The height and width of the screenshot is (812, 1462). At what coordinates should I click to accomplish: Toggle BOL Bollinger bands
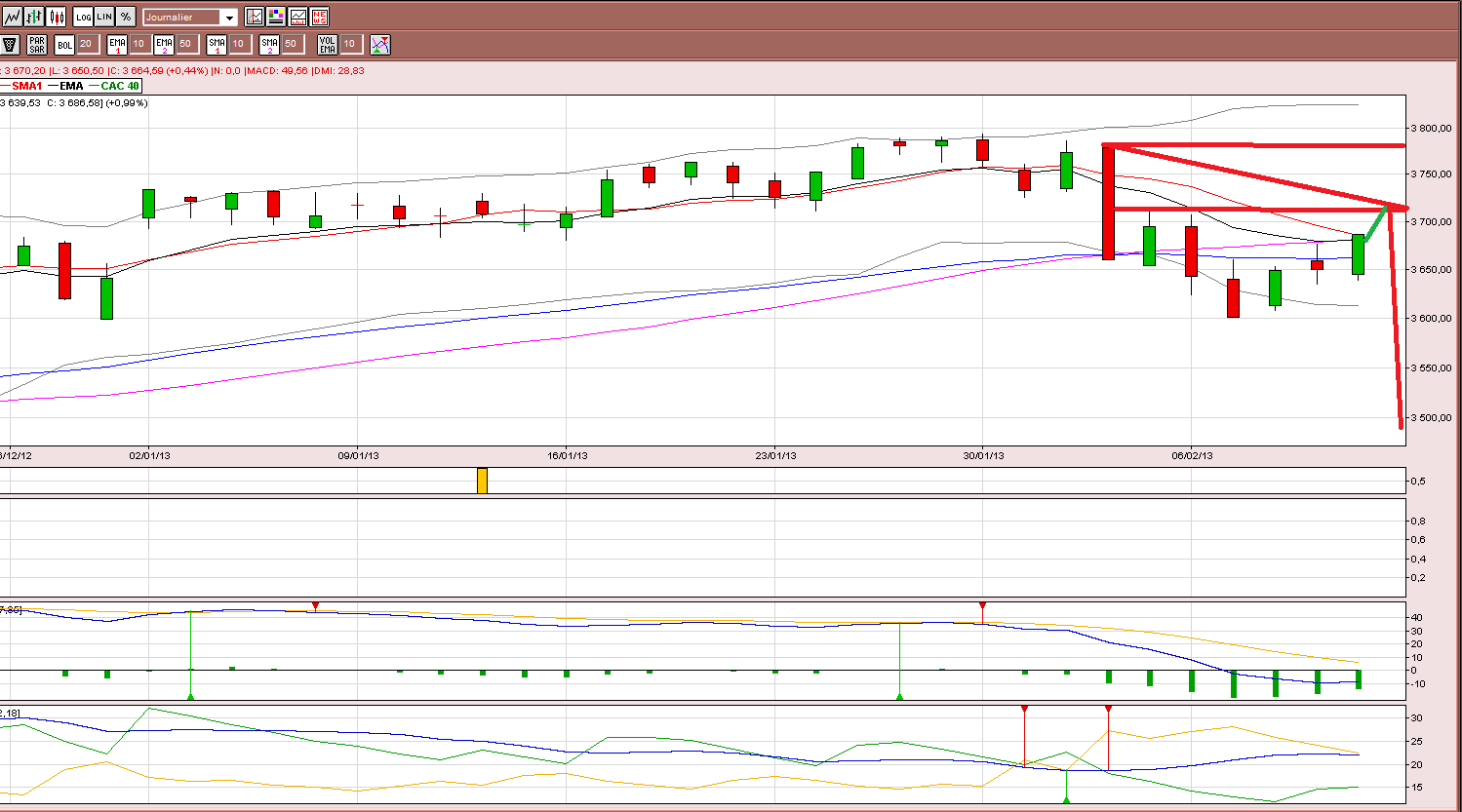point(64,44)
